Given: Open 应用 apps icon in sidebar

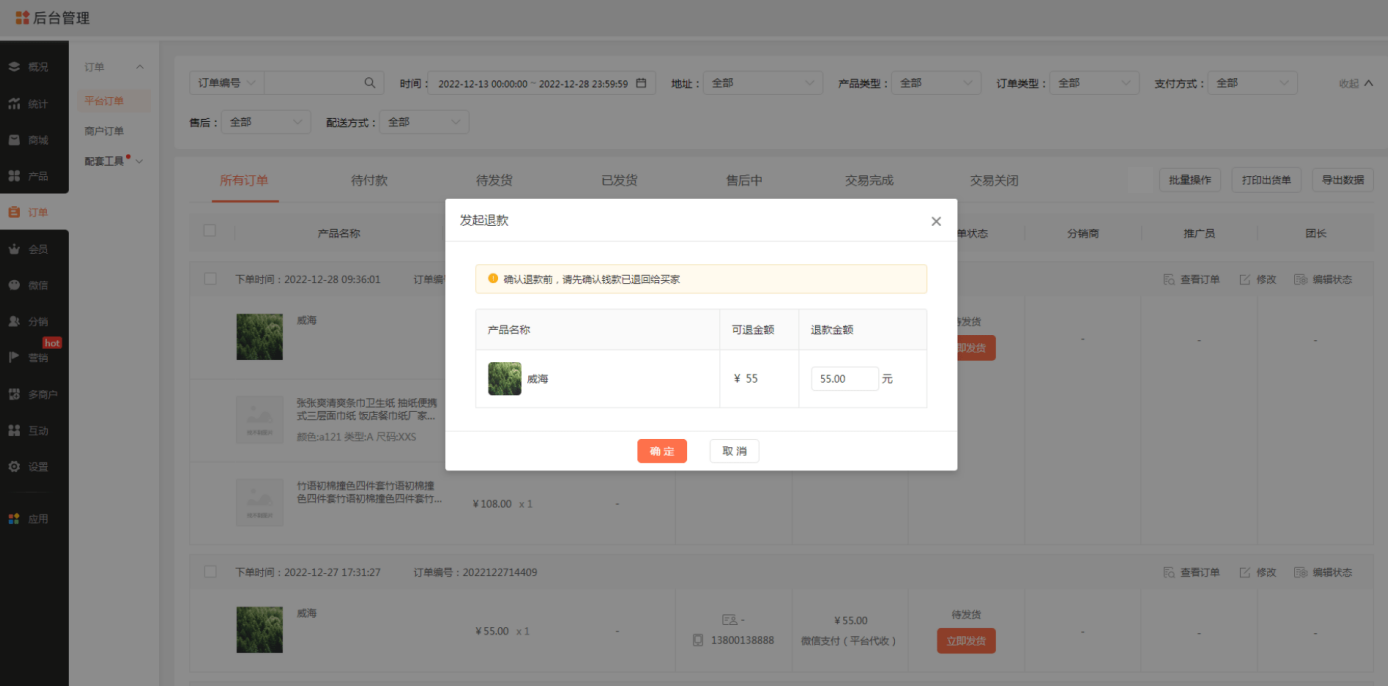Looking at the screenshot, I should pyautogui.click(x=14, y=519).
